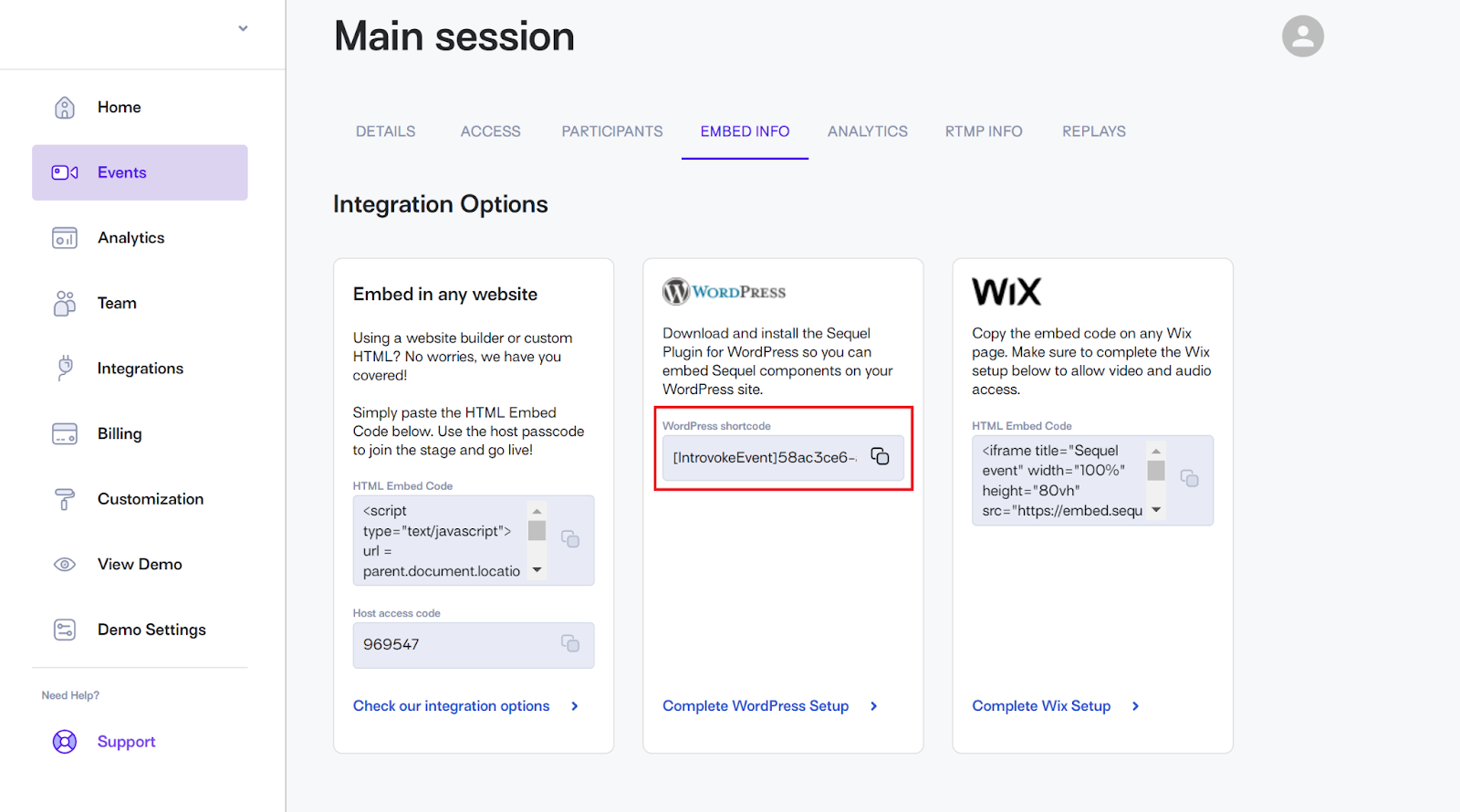Copy the Host access code

[x=570, y=643]
